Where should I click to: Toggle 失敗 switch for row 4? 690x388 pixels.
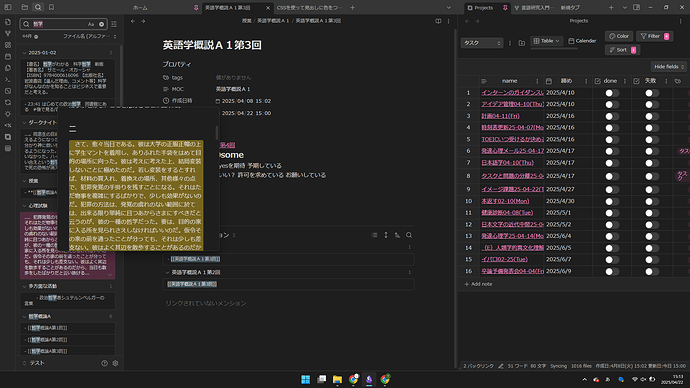[652, 128]
